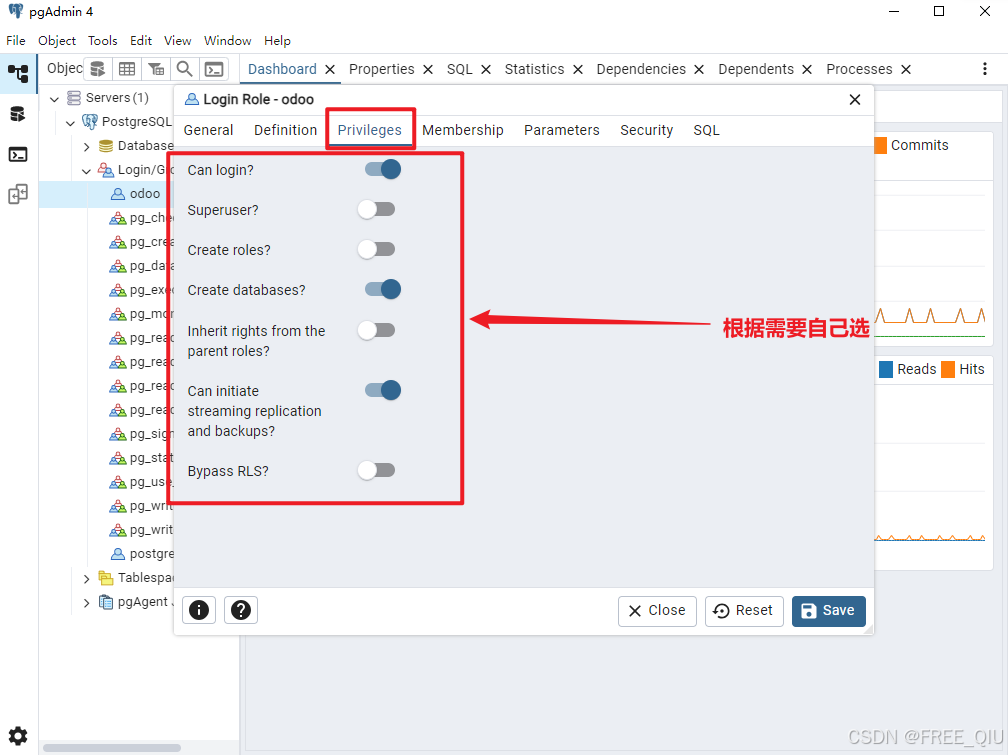Switch to the Parameters tab

tap(561, 130)
